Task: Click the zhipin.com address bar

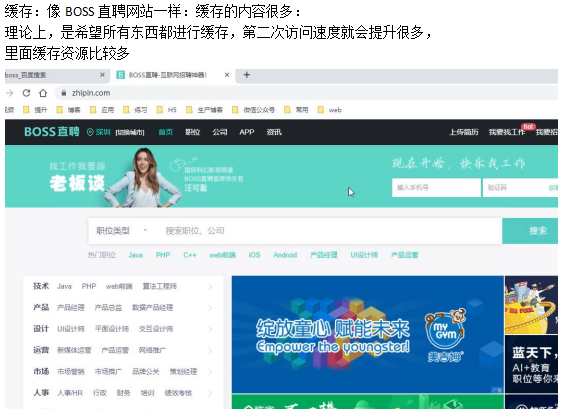Action: [x=307, y=93]
